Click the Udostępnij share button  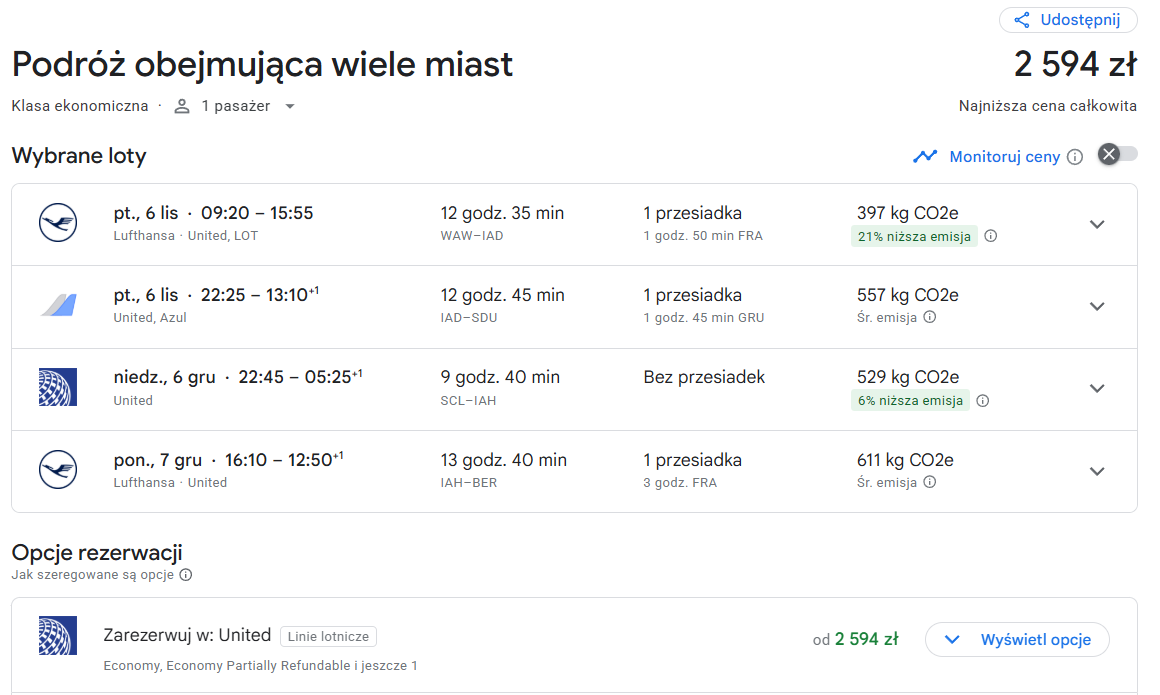[x=1068, y=20]
